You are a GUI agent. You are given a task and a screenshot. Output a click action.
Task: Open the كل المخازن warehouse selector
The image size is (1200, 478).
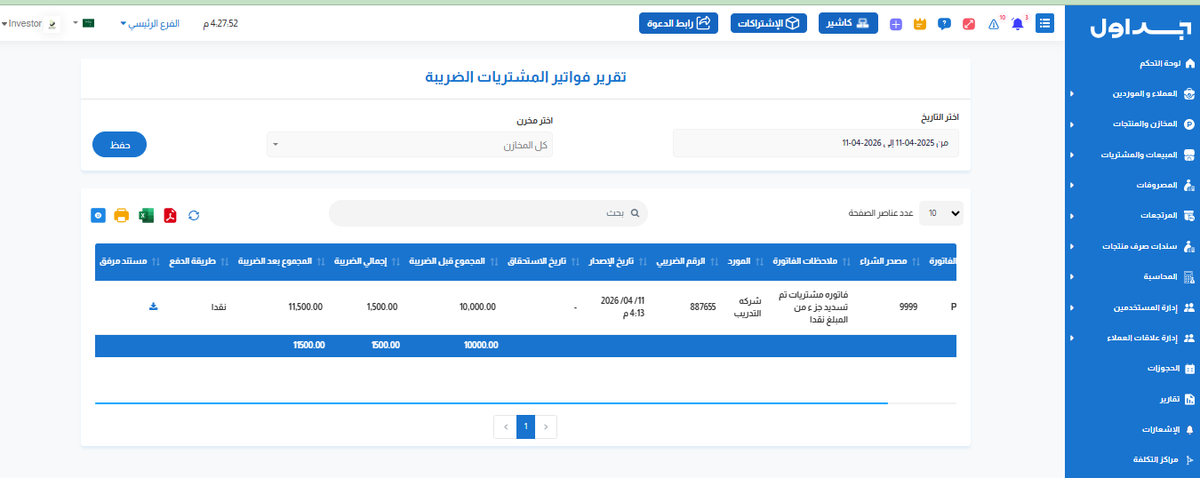[410, 145]
